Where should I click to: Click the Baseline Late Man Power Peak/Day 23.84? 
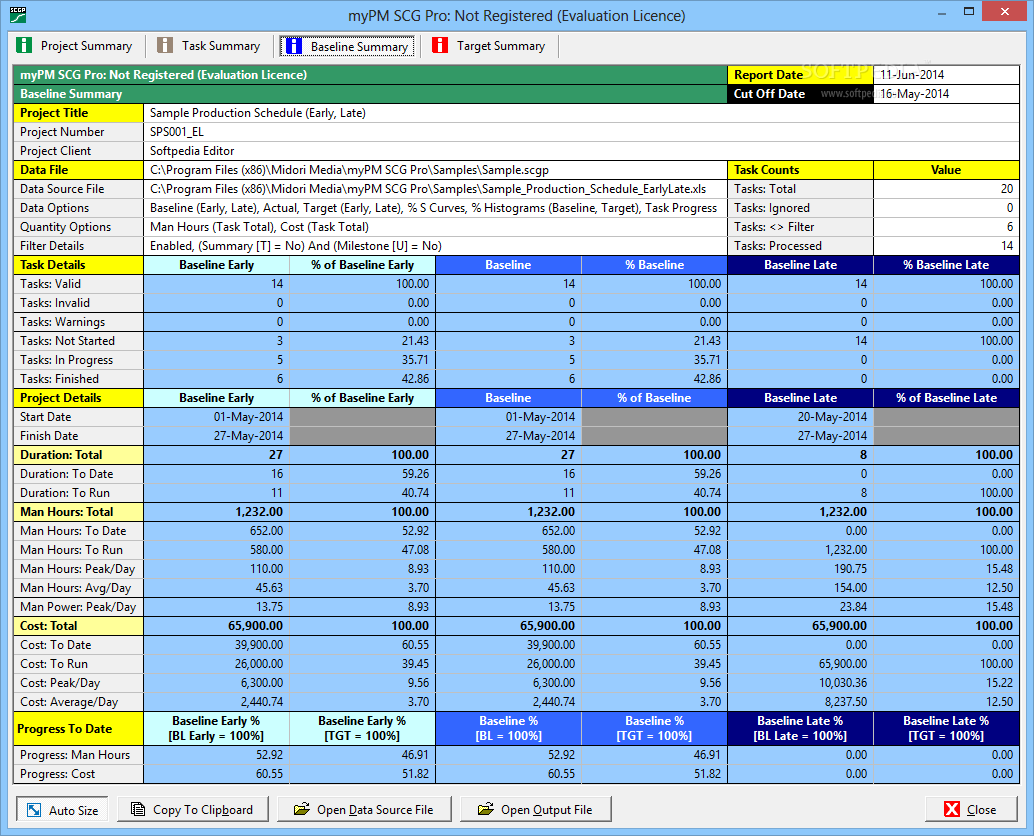coord(801,607)
